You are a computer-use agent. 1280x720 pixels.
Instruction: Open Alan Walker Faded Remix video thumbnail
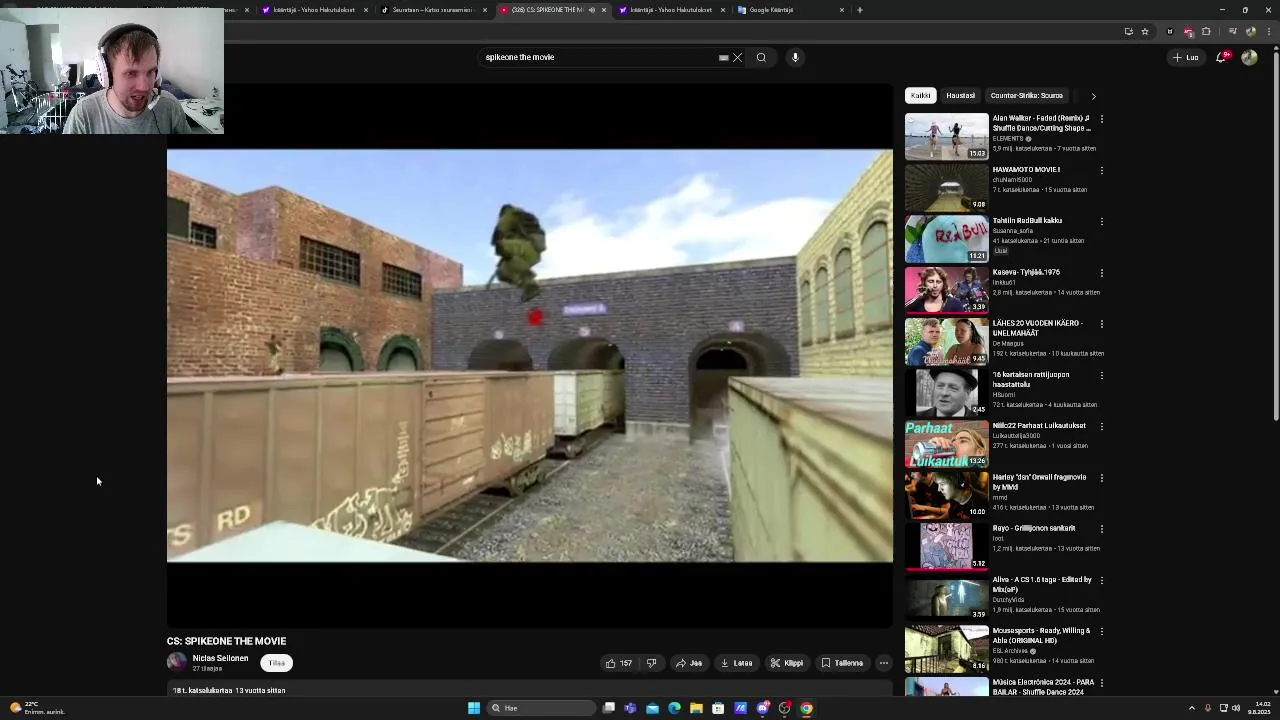[946, 136]
